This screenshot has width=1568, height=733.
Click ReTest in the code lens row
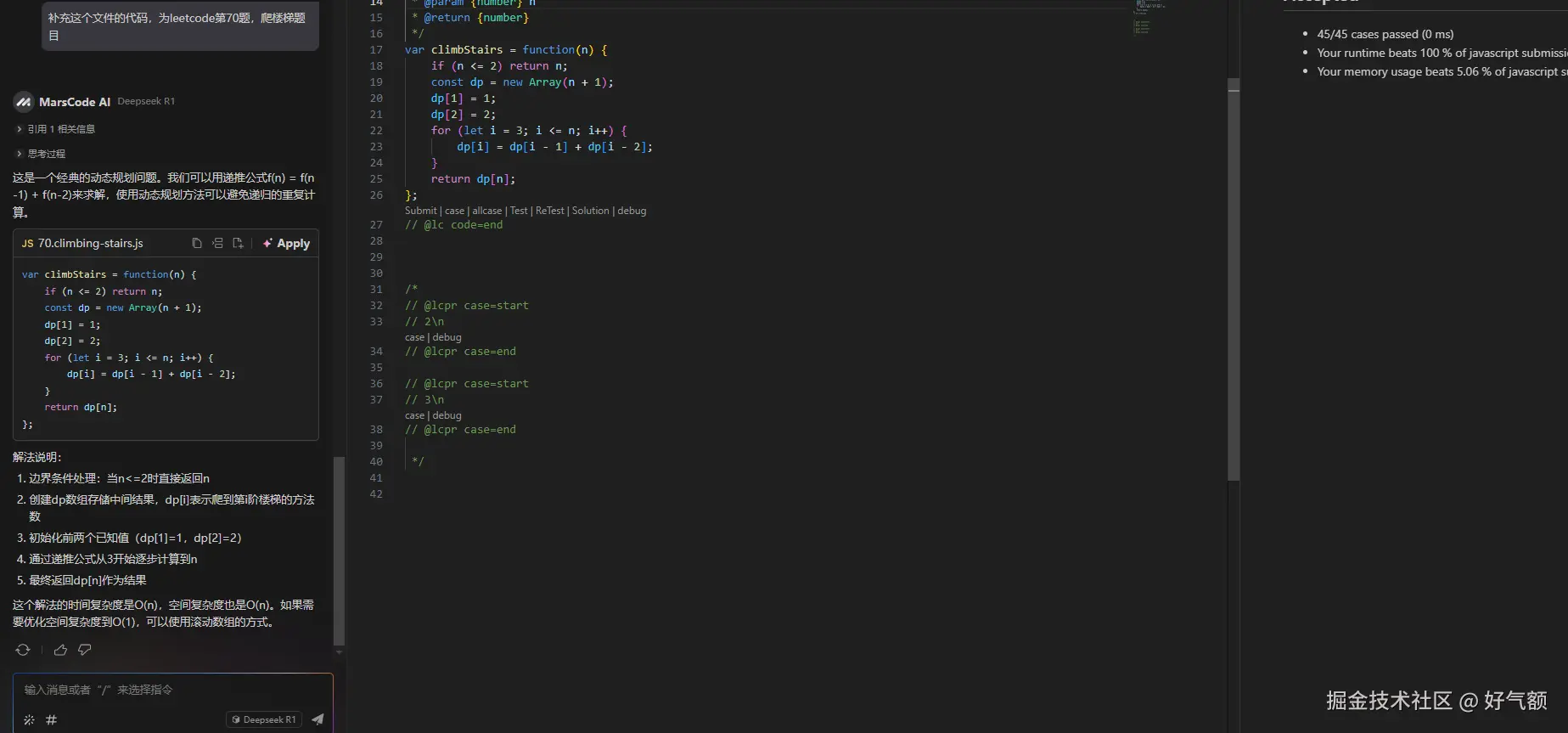pyautogui.click(x=549, y=211)
